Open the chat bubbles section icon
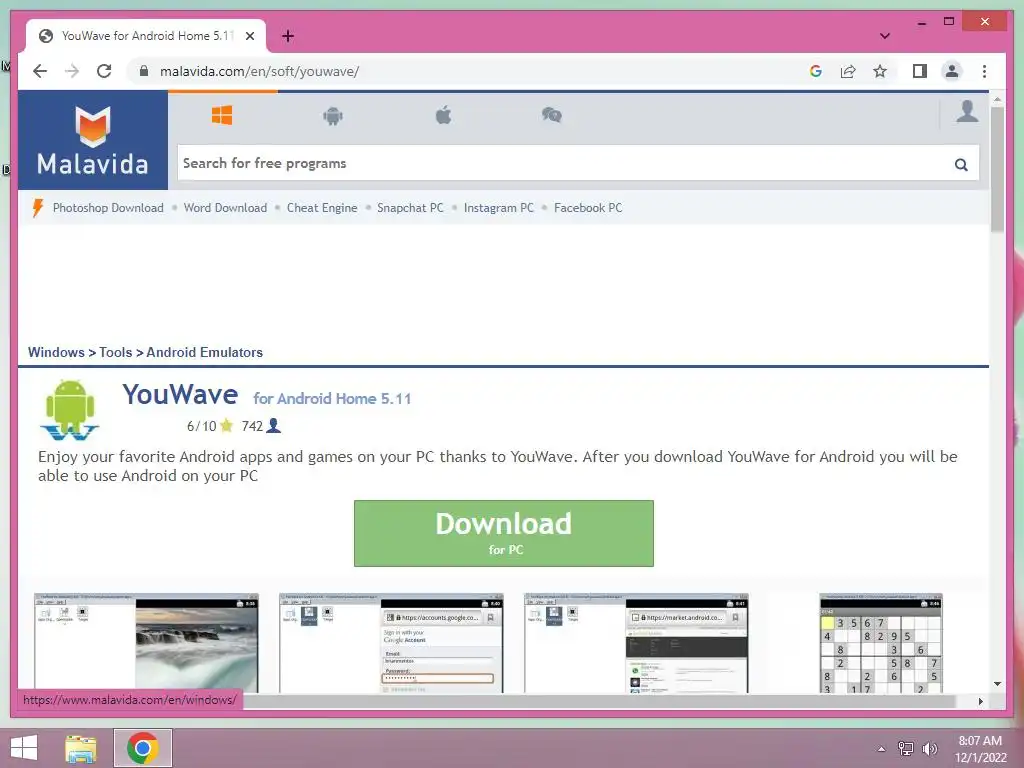 tap(552, 116)
